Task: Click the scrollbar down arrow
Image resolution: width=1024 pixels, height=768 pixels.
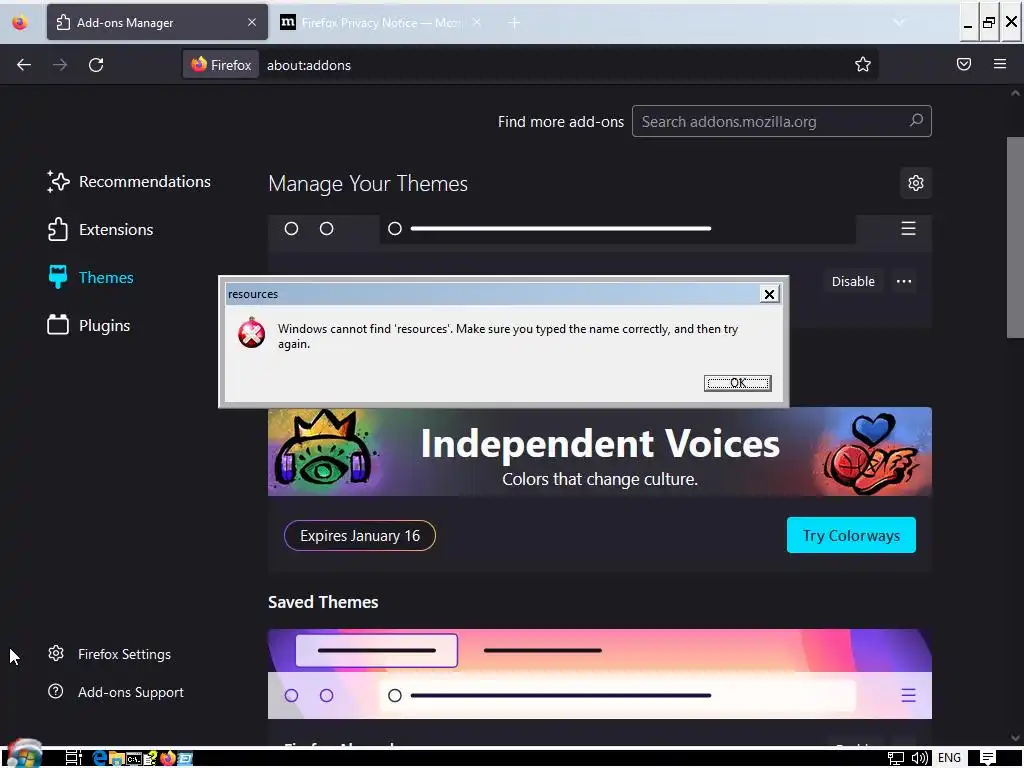Action: point(1015,738)
